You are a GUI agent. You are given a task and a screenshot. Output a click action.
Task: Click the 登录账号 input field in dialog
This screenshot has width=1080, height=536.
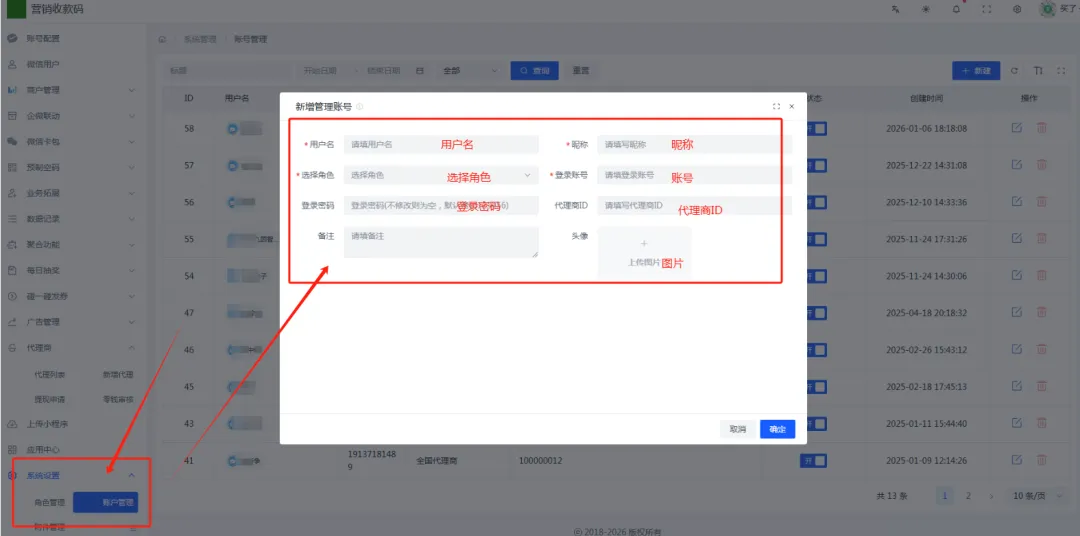point(695,175)
